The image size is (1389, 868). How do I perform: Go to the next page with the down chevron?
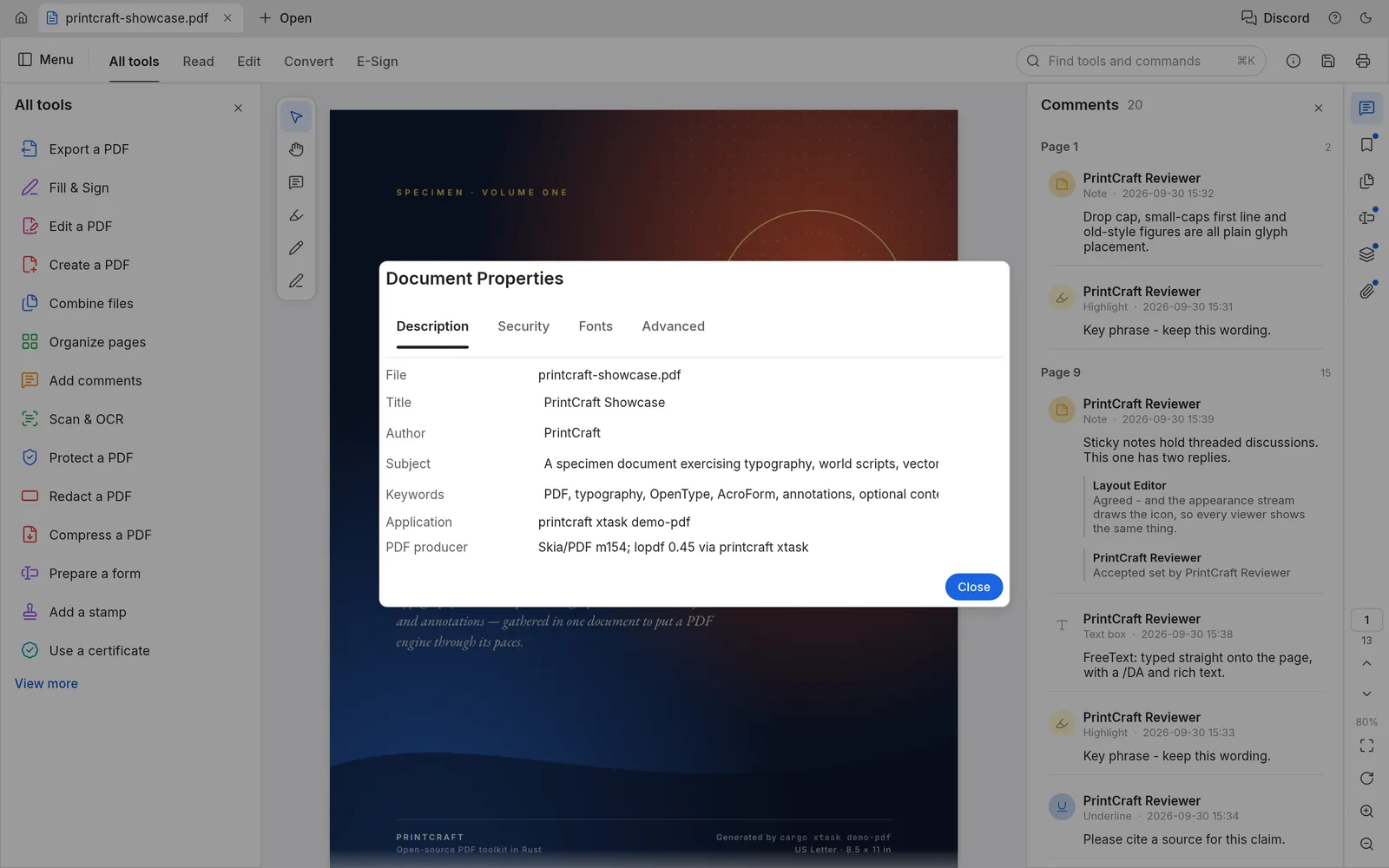point(1366,694)
